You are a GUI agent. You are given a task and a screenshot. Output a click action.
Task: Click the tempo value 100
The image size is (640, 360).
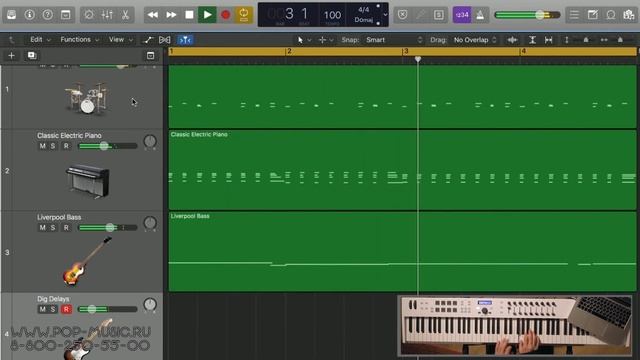click(x=332, y=15)
